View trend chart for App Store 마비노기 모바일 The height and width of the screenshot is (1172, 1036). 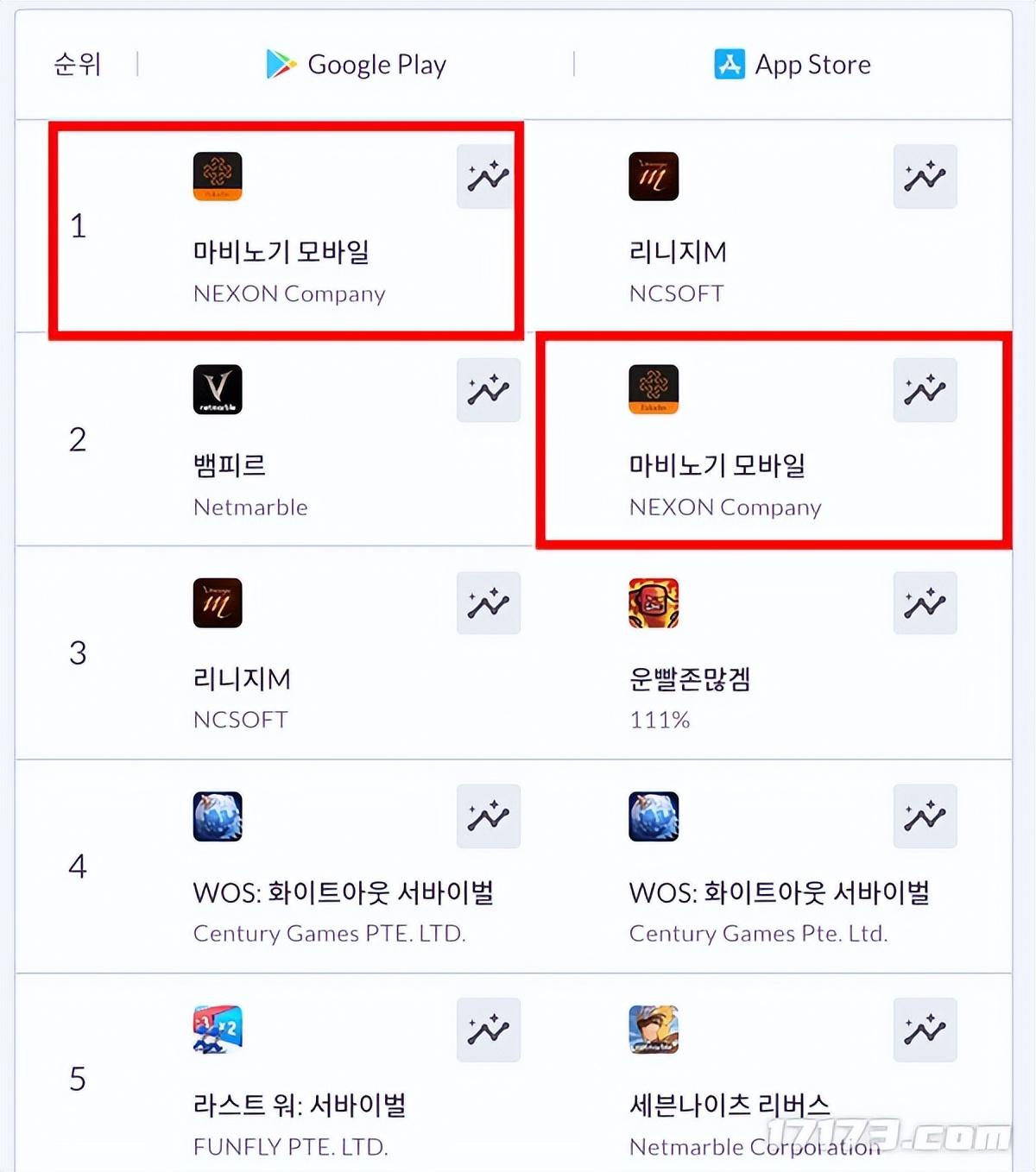tap(925, 390)
